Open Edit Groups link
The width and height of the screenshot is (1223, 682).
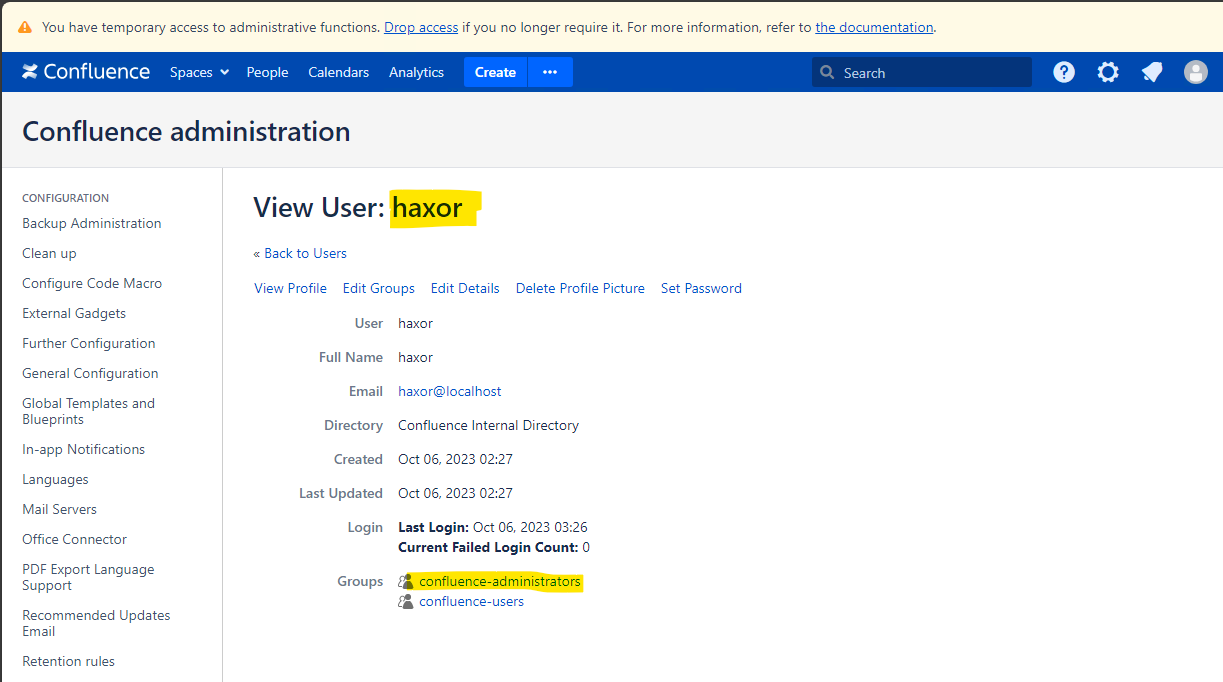point(379,288)
